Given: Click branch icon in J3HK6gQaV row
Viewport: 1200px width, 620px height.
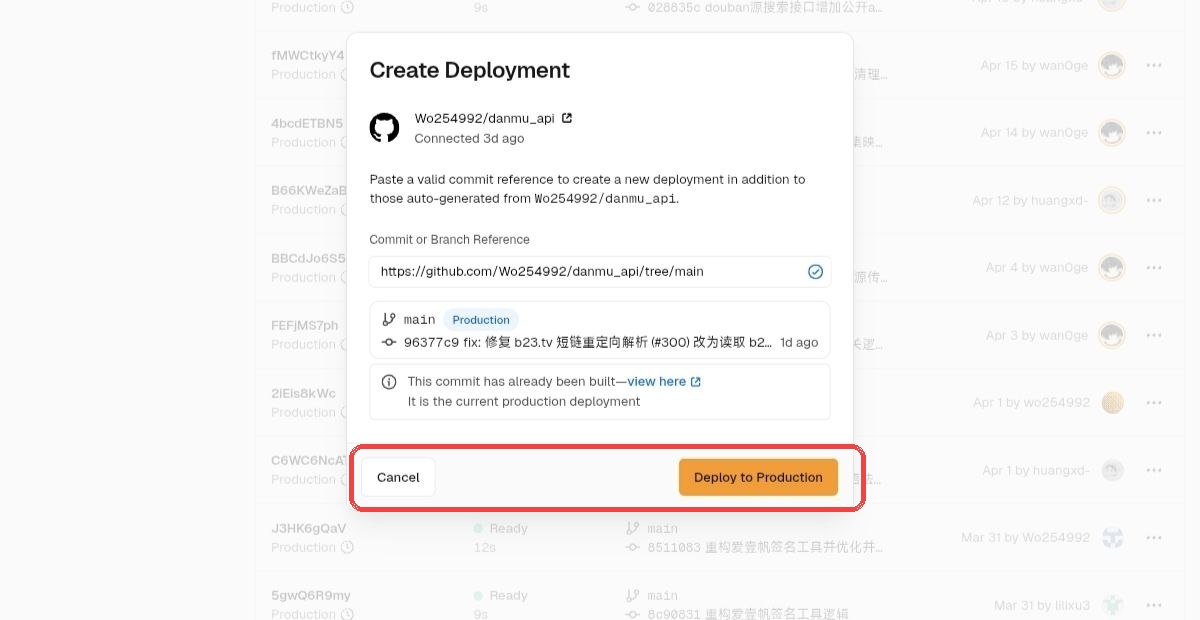Looking at the screenshot, I should click(632, 528).
